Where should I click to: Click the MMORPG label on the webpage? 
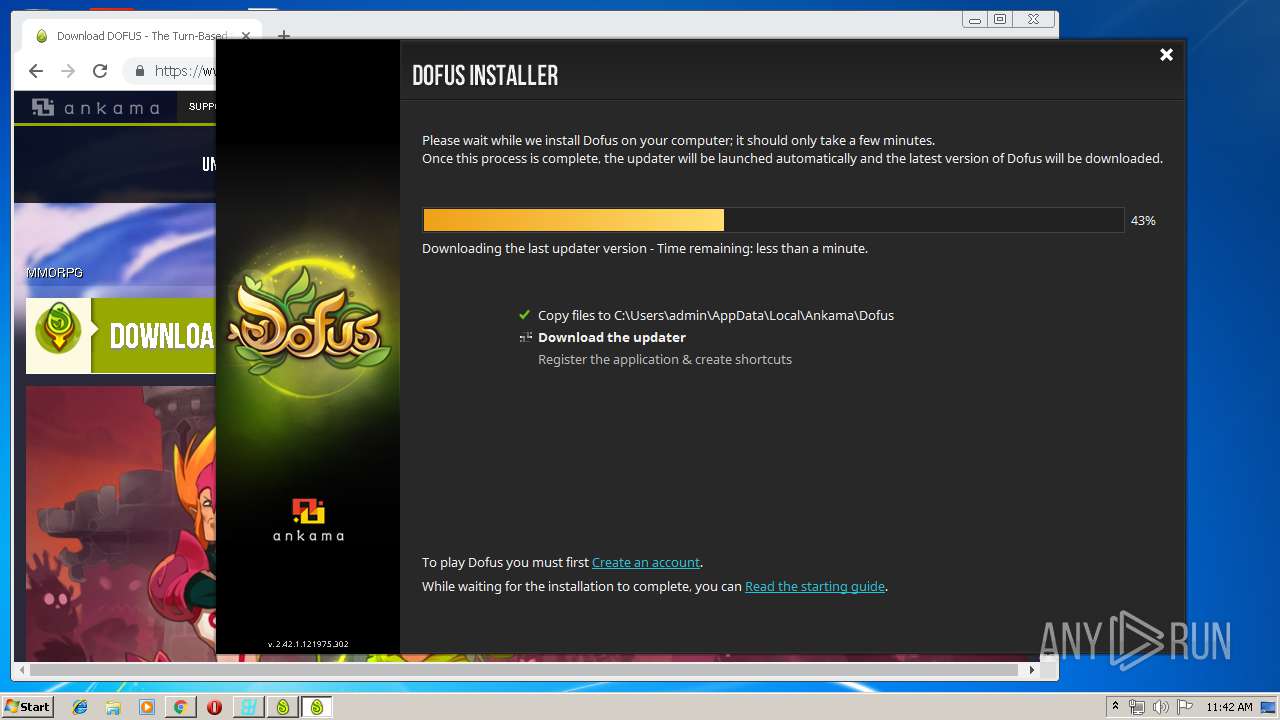point(55,272)
